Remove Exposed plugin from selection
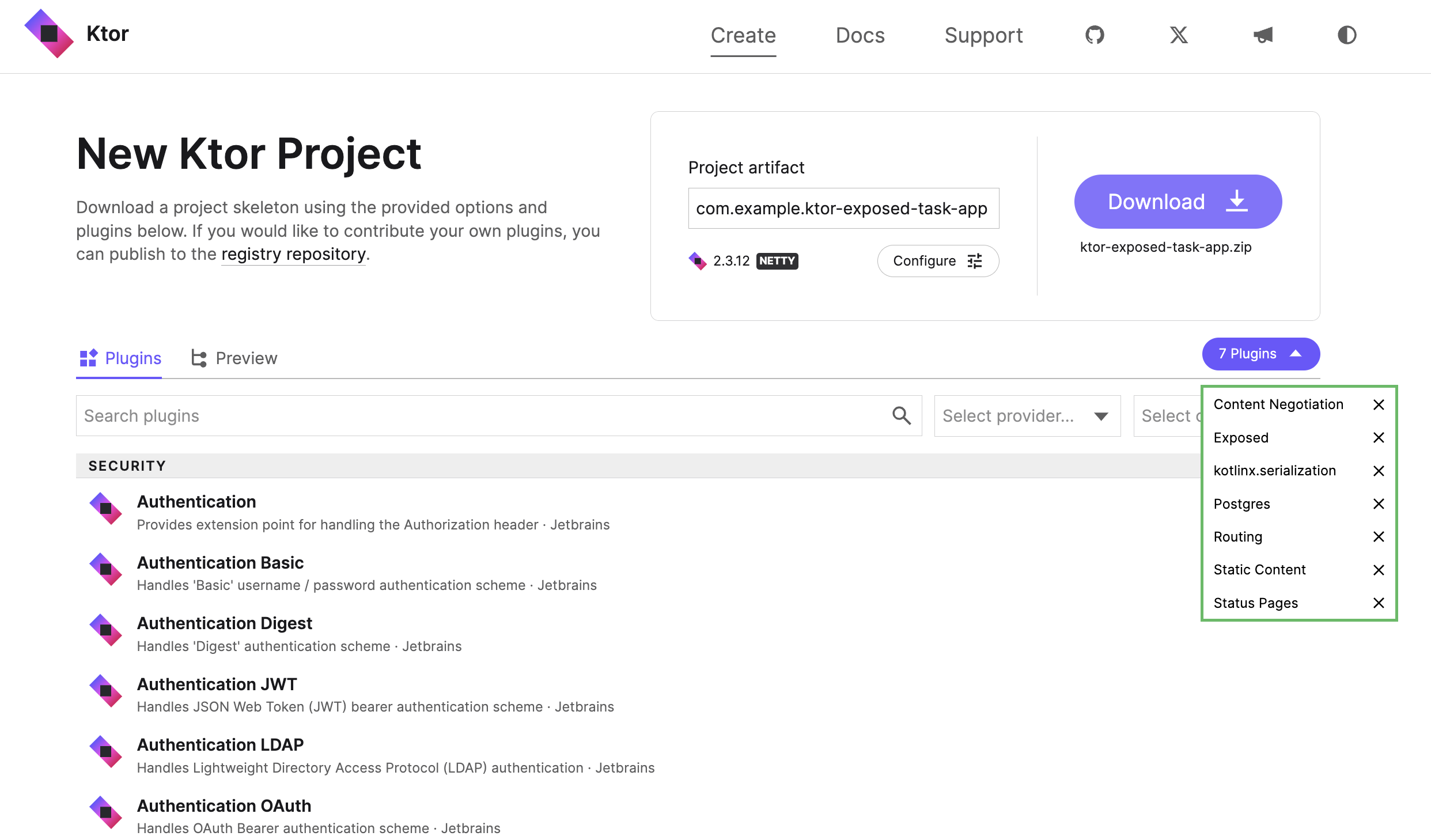 (1378, 437)
